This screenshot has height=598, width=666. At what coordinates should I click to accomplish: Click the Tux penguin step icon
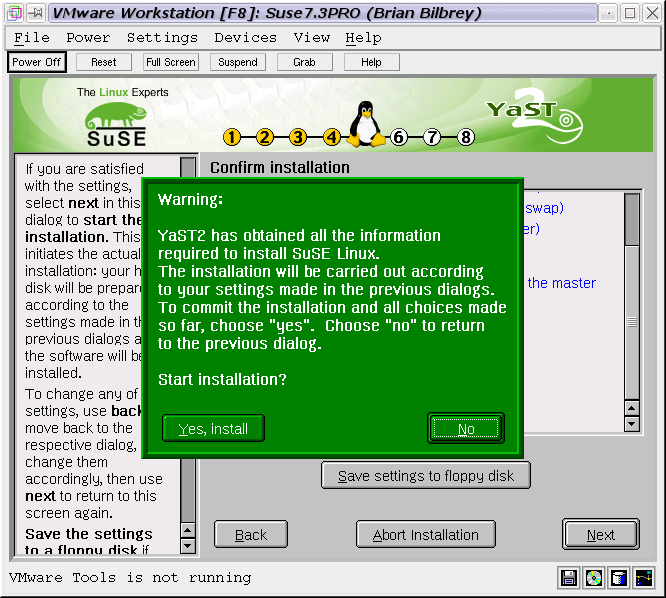pyautogui.click(x=365, y=125)
